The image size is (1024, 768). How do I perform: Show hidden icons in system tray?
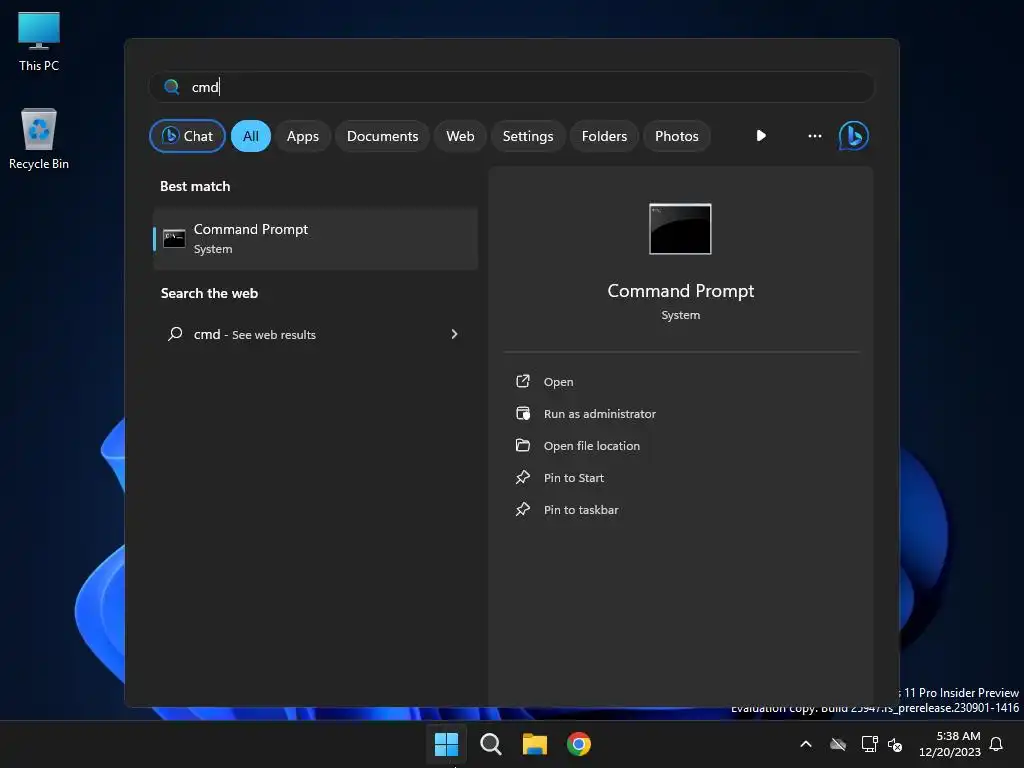tap(806, 744)
